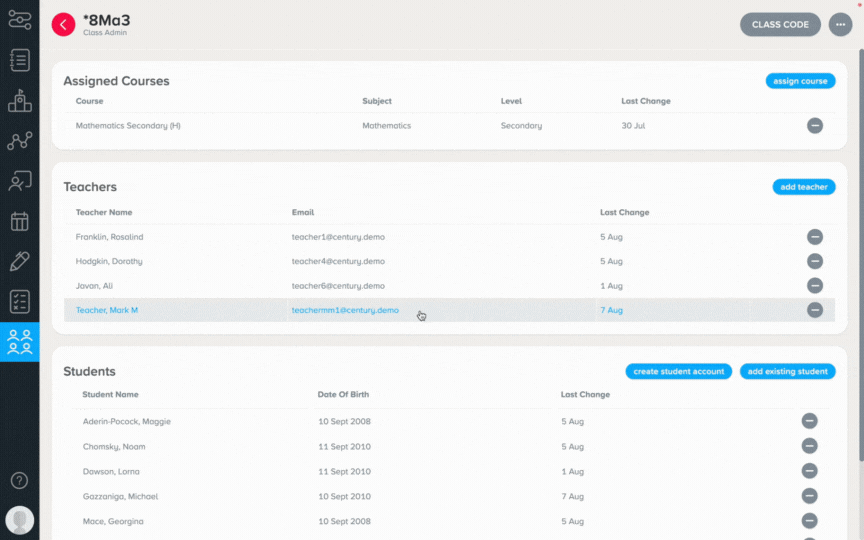The width and height of the screenshot is (864, 540).
Task: Remove student Aderin-Pocock, Maggie
Action: (x=809, y=421)
